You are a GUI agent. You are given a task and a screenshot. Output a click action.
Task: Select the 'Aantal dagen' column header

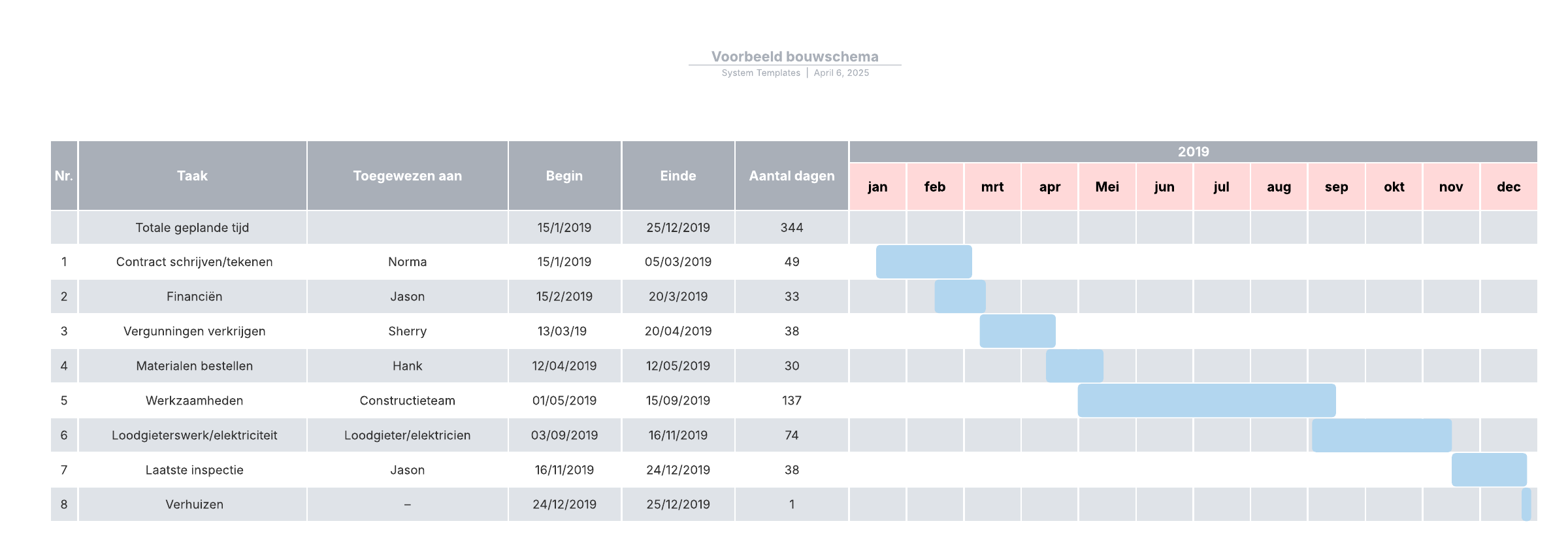point(791,176)
